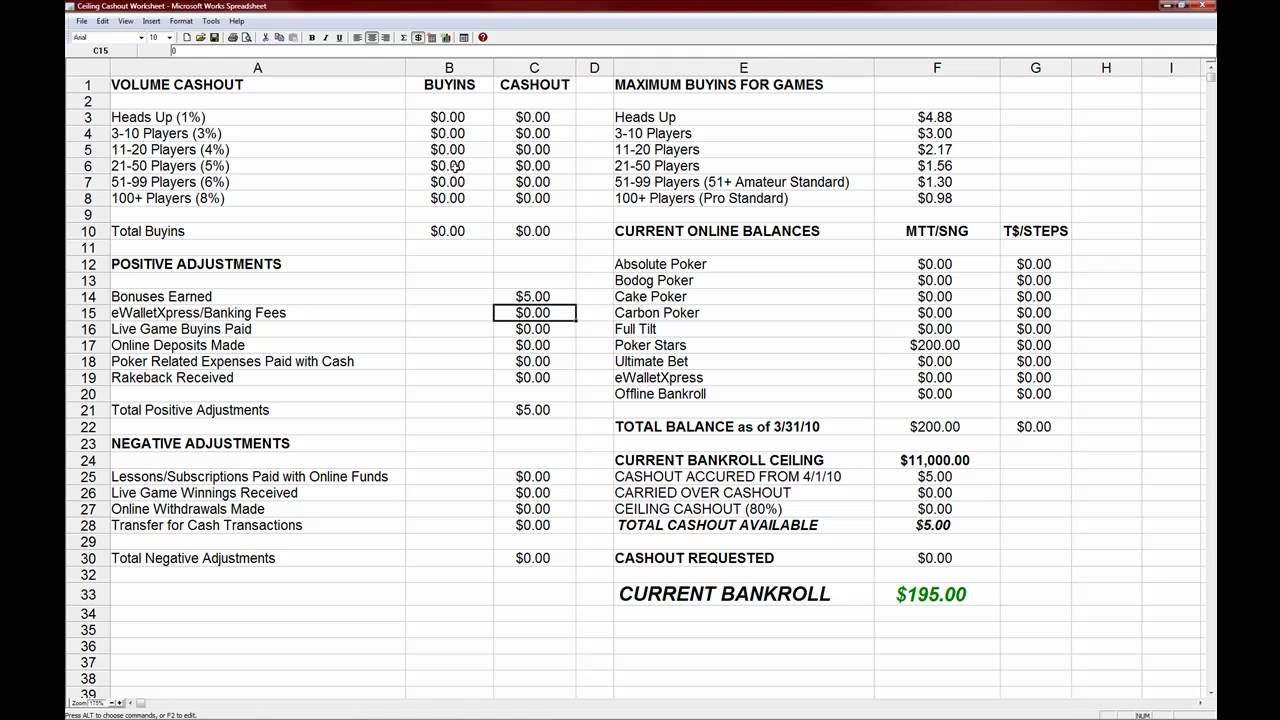Select Heads Up maximum buyin $4.88
1280x720 pixels.
tap(937, 117)
